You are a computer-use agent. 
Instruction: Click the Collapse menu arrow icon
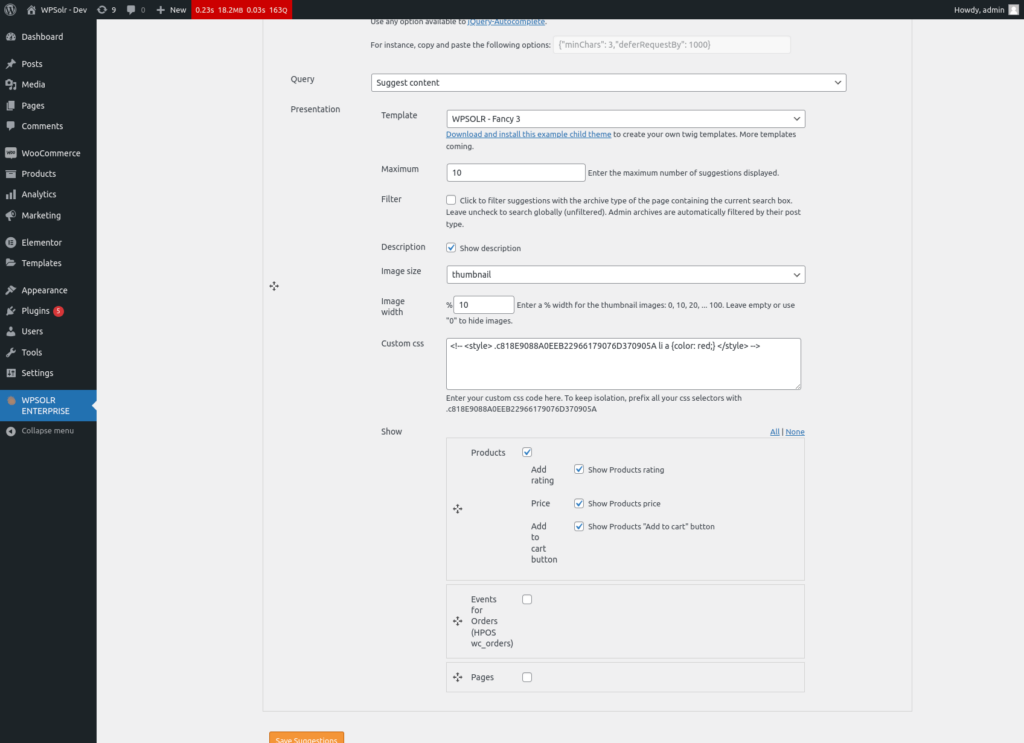coord(10,431)
